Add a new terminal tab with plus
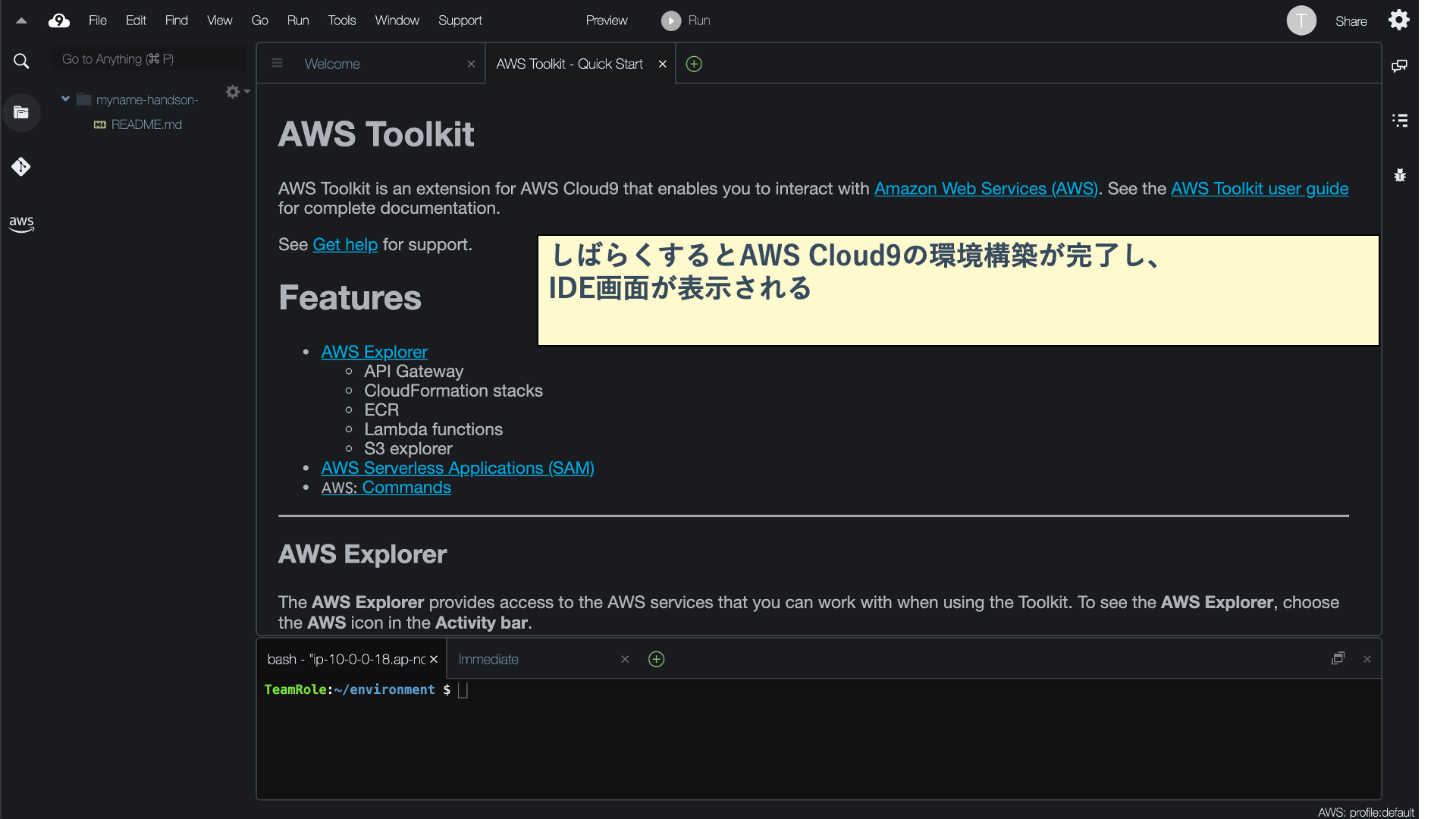Screen dimensions: 1456x819 657,659
